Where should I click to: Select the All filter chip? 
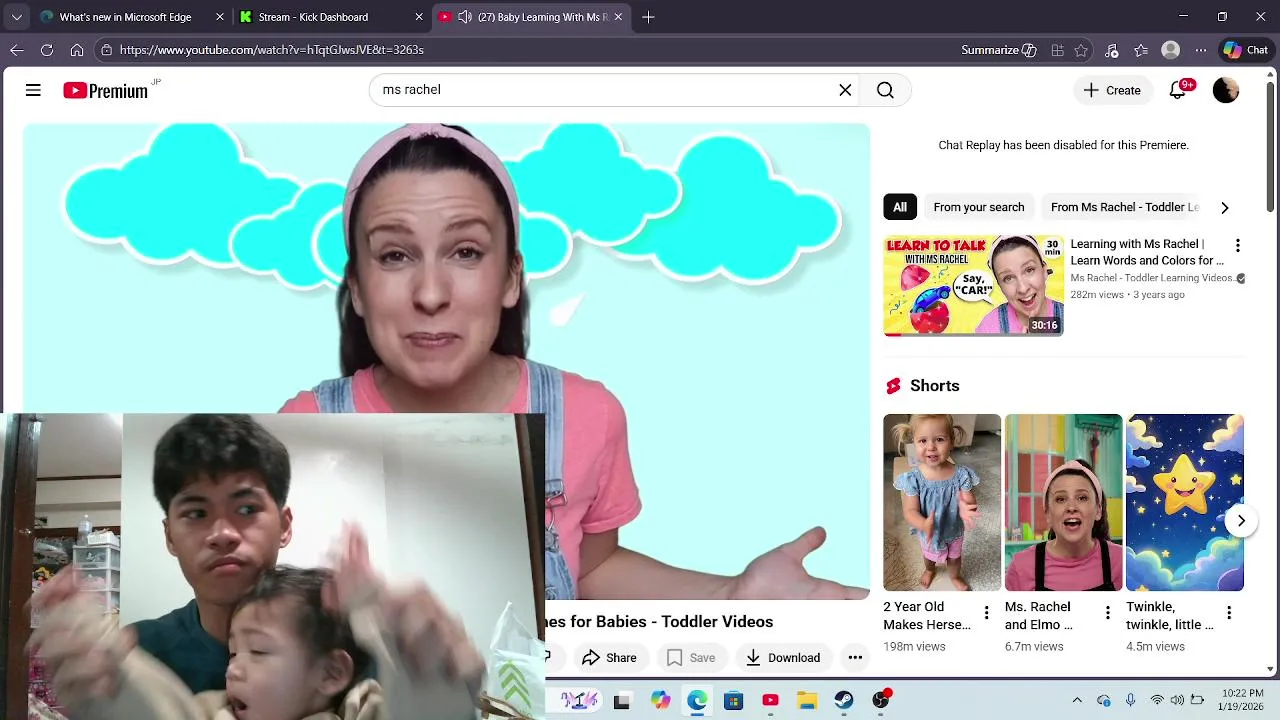(900, 207)
